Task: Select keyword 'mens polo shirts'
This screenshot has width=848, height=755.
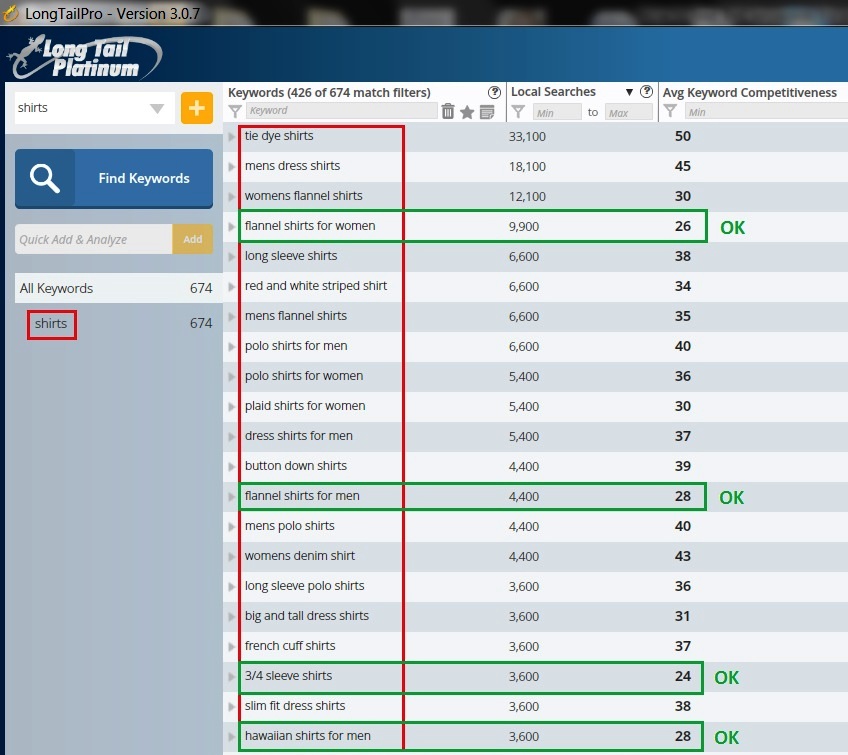Action: pyautogui.click(x=289, y=526)
